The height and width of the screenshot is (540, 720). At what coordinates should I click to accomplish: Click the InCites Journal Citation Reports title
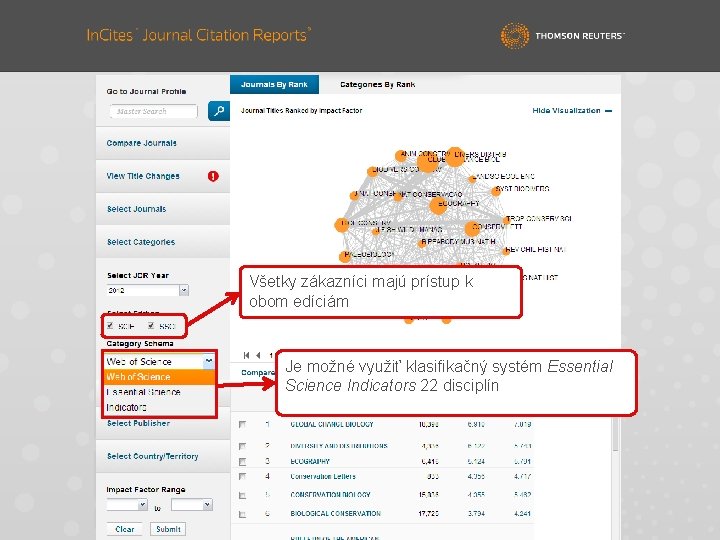199,35
